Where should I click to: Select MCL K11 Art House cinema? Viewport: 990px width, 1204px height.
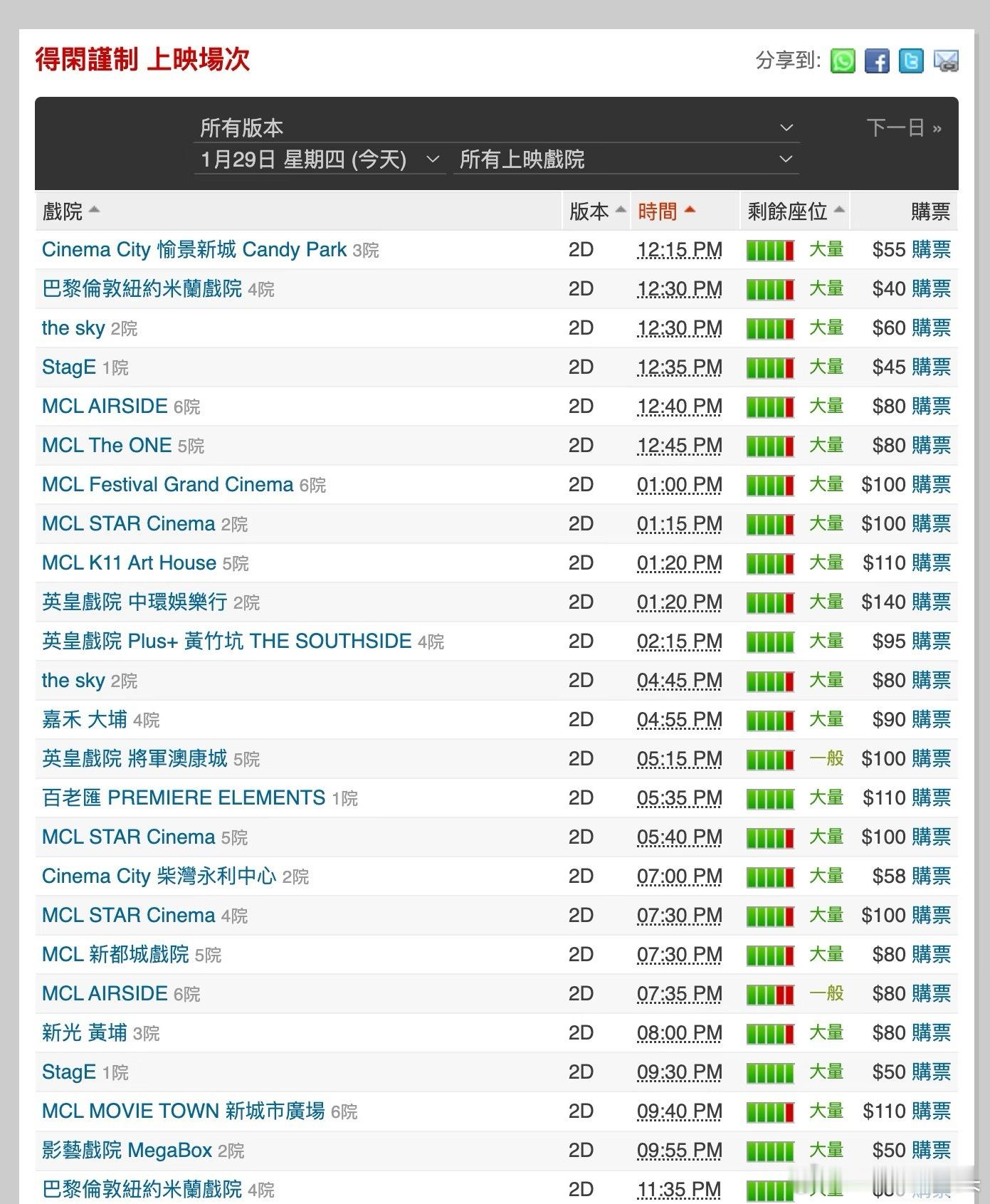129,563
